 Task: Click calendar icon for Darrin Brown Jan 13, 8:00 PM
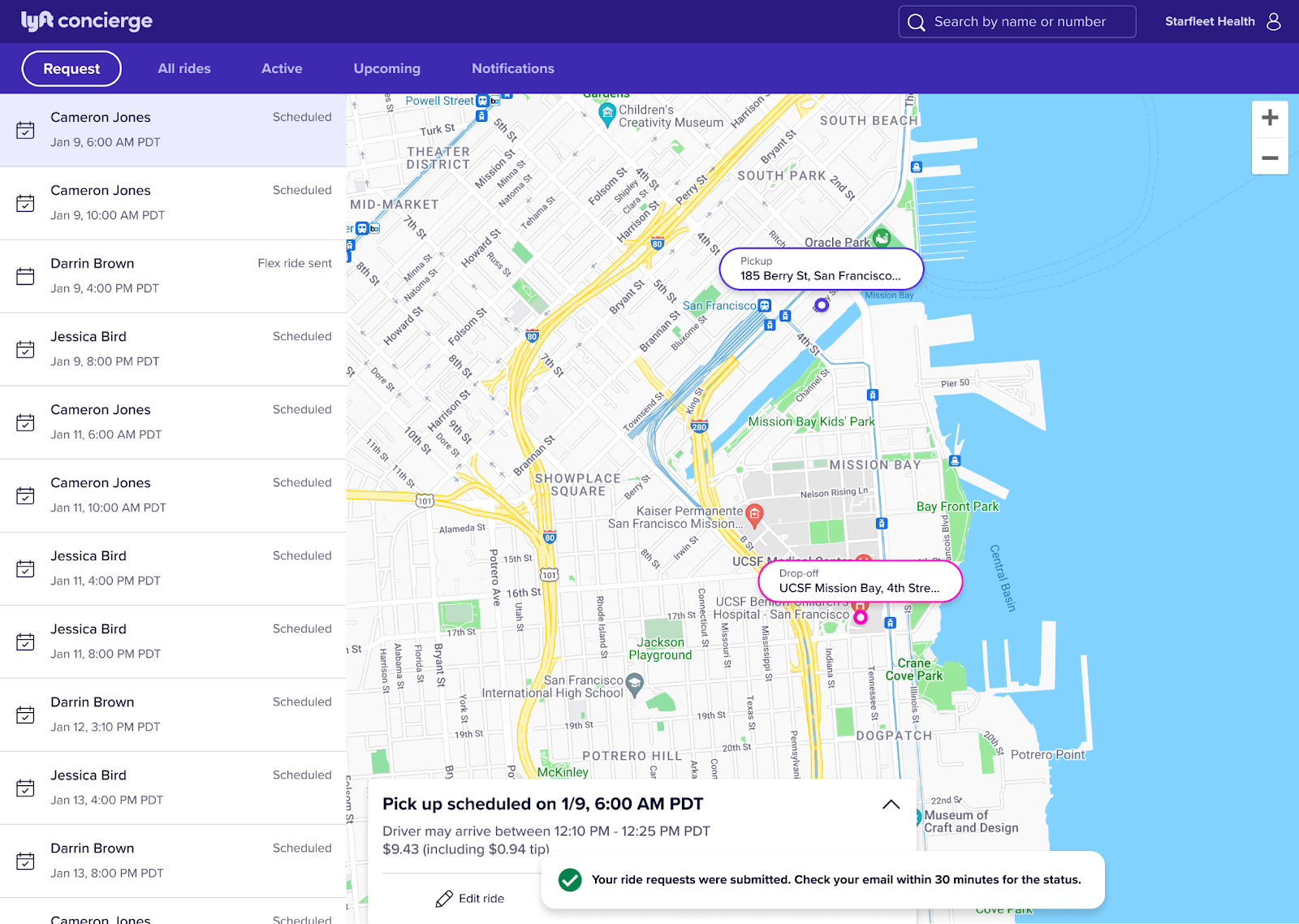25,861
